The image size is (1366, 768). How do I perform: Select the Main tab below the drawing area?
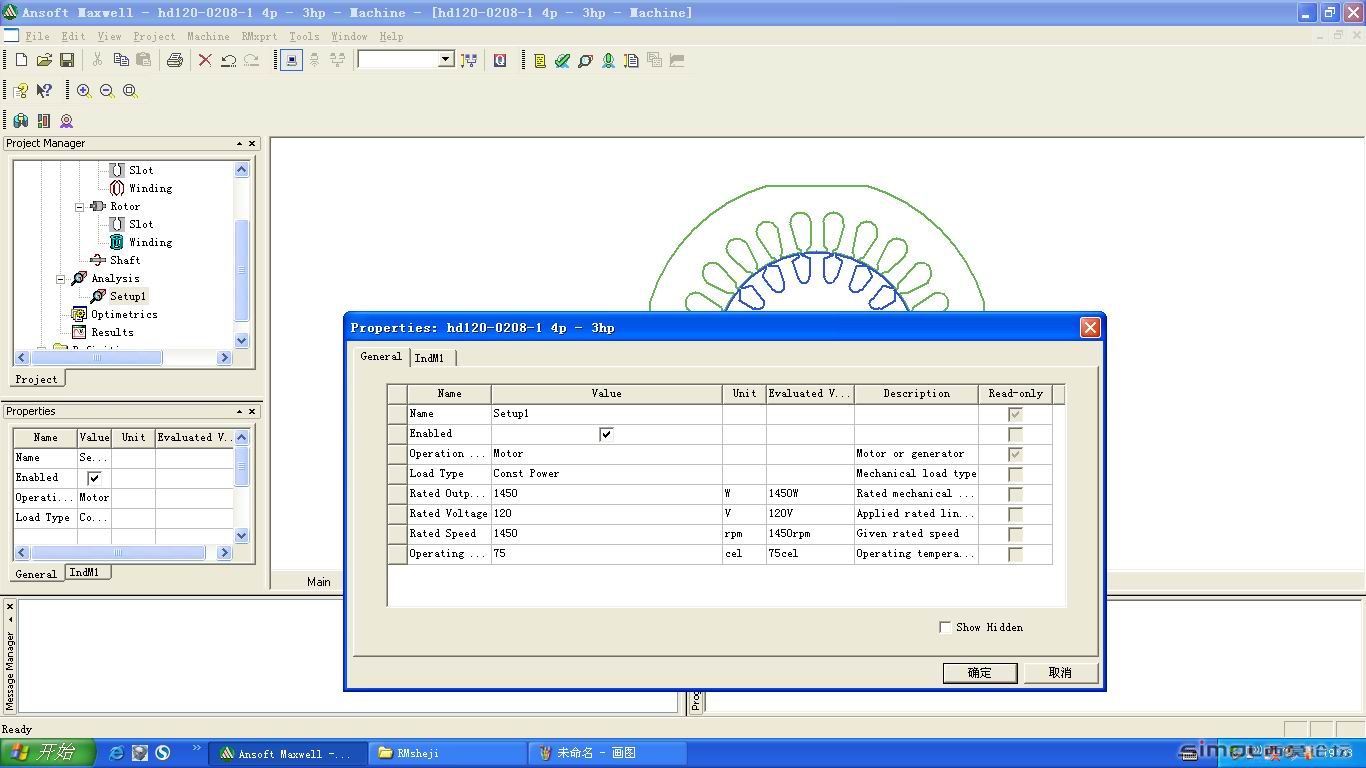point(319,582)
